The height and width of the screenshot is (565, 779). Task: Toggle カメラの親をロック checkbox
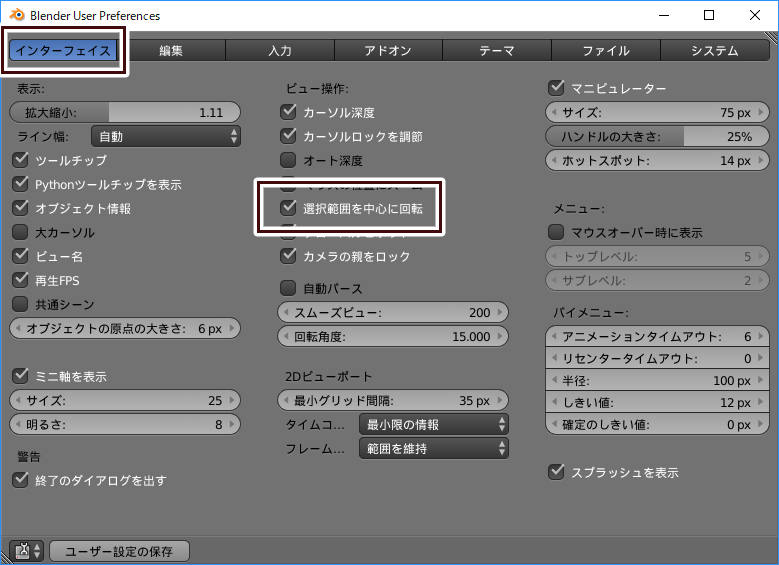pyautogui.click(x=288, y=256)
